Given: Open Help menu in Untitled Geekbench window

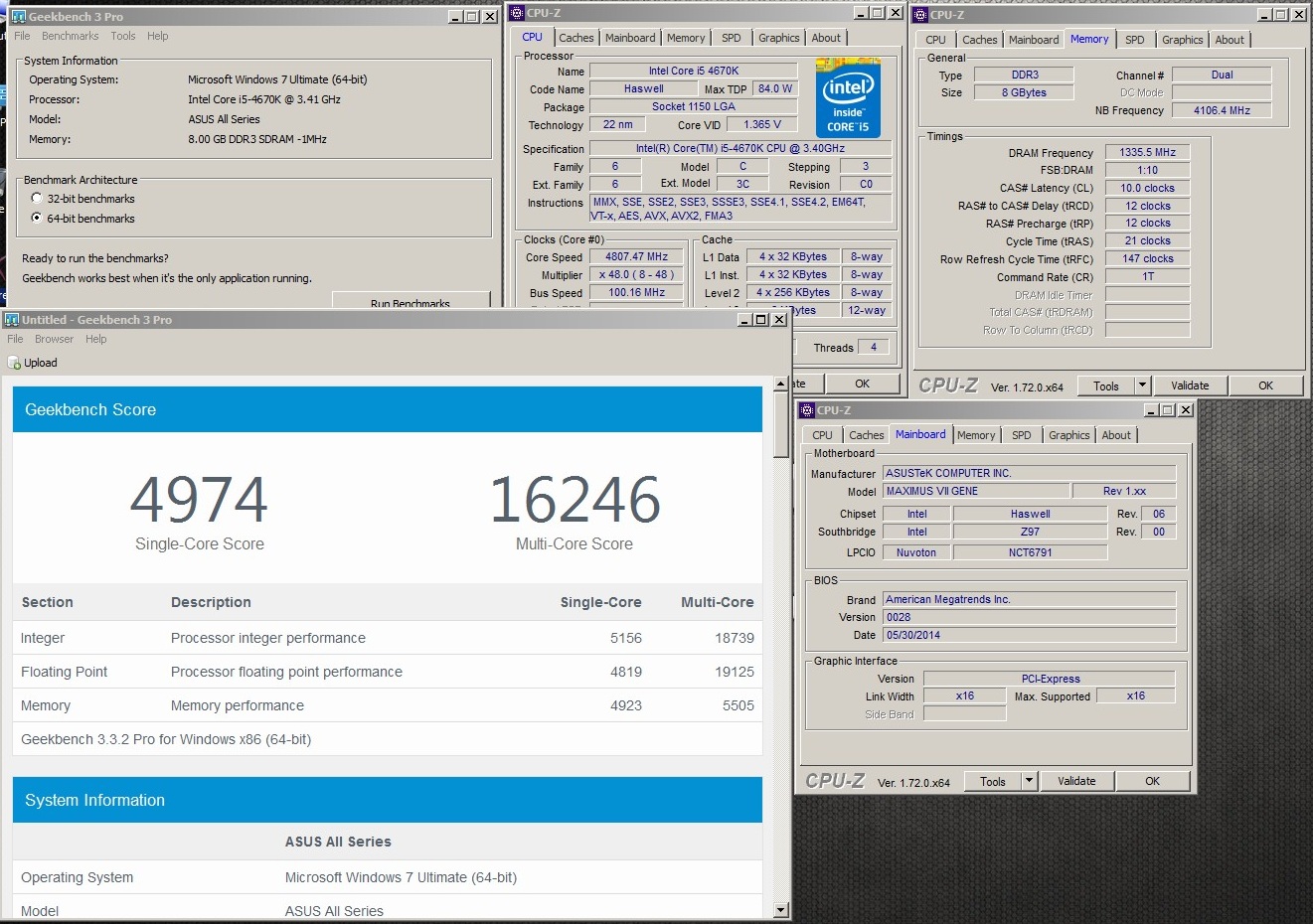Looking at the screenshot, I should pyautogui.click(x=96, y=339).
